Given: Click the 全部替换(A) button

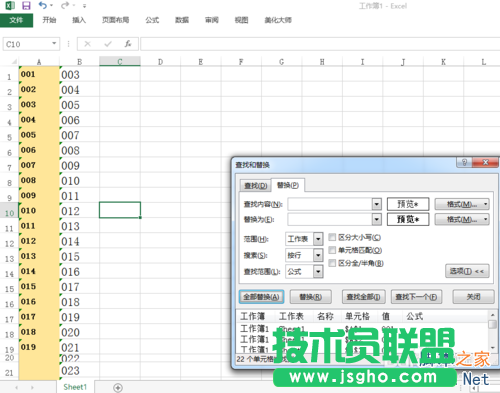Looking at the screenshot, I should [261, 297].
